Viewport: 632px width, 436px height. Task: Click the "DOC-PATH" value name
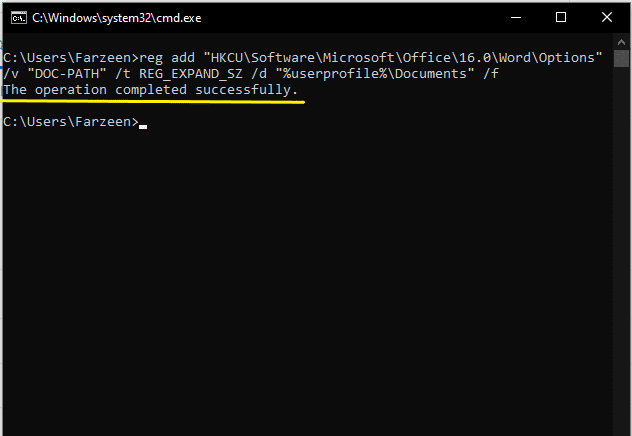click(x=67, y=74)
